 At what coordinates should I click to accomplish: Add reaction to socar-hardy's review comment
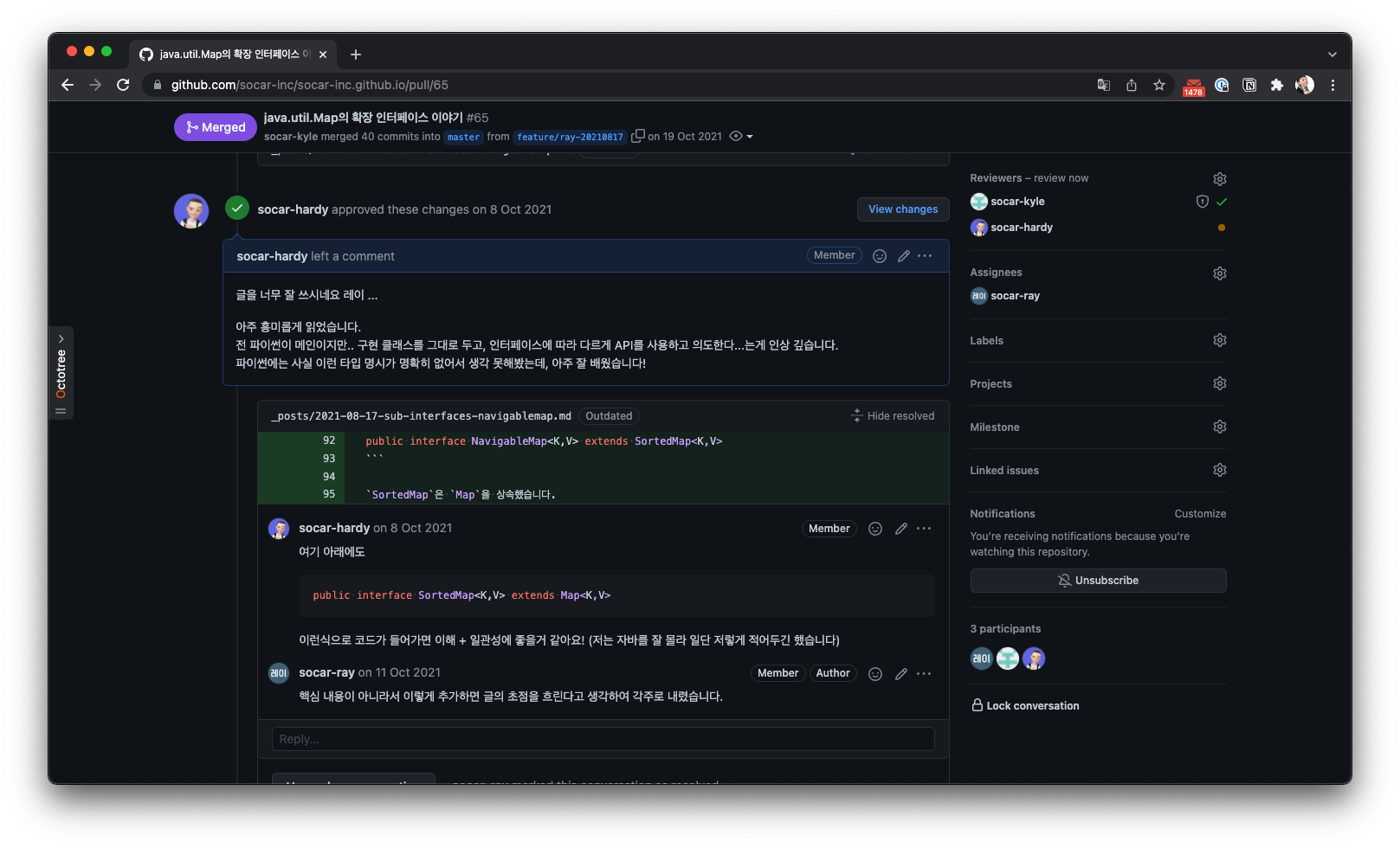click(880, 256)
